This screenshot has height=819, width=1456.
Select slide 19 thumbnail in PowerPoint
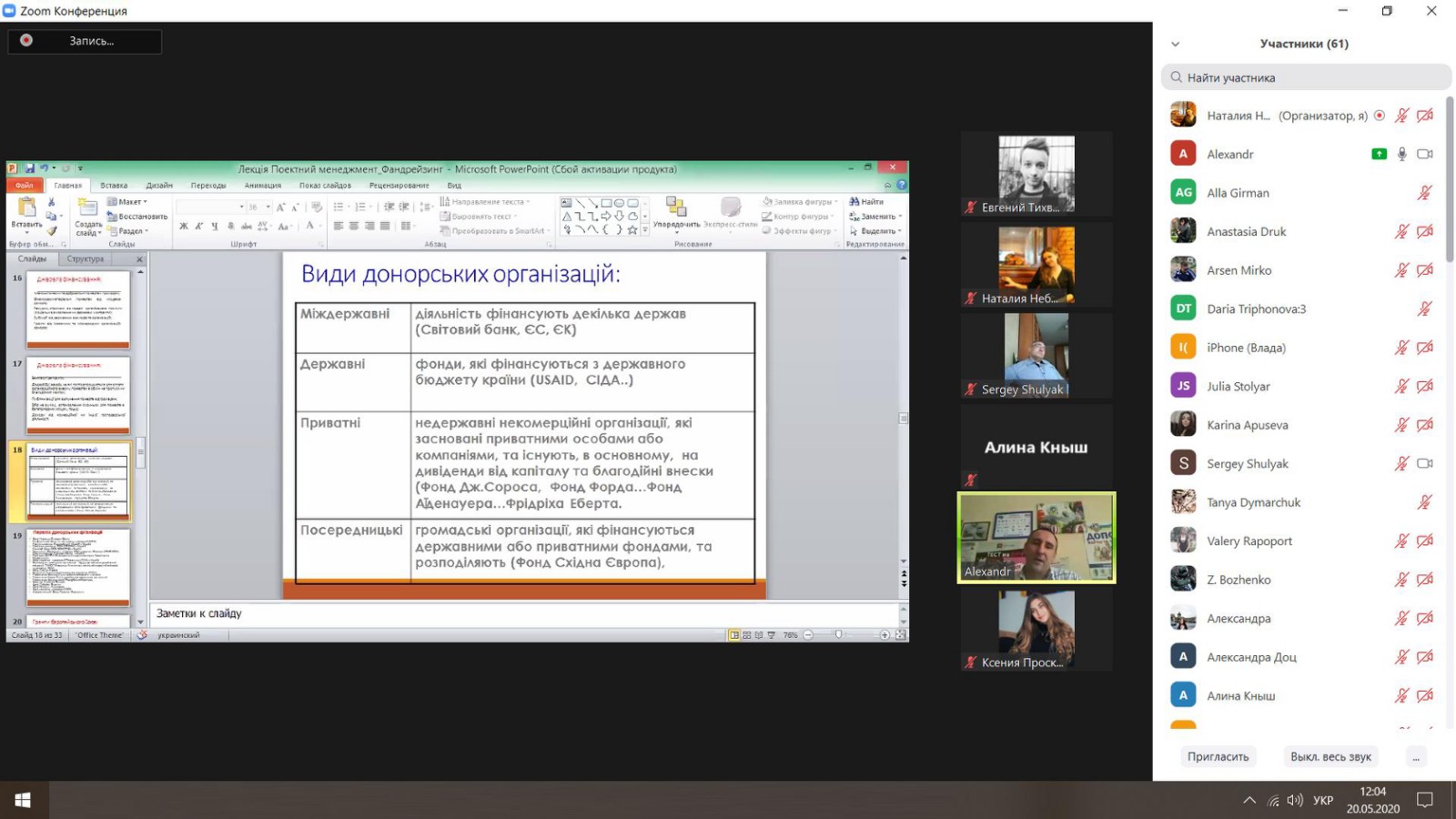(x=78, y=567)
